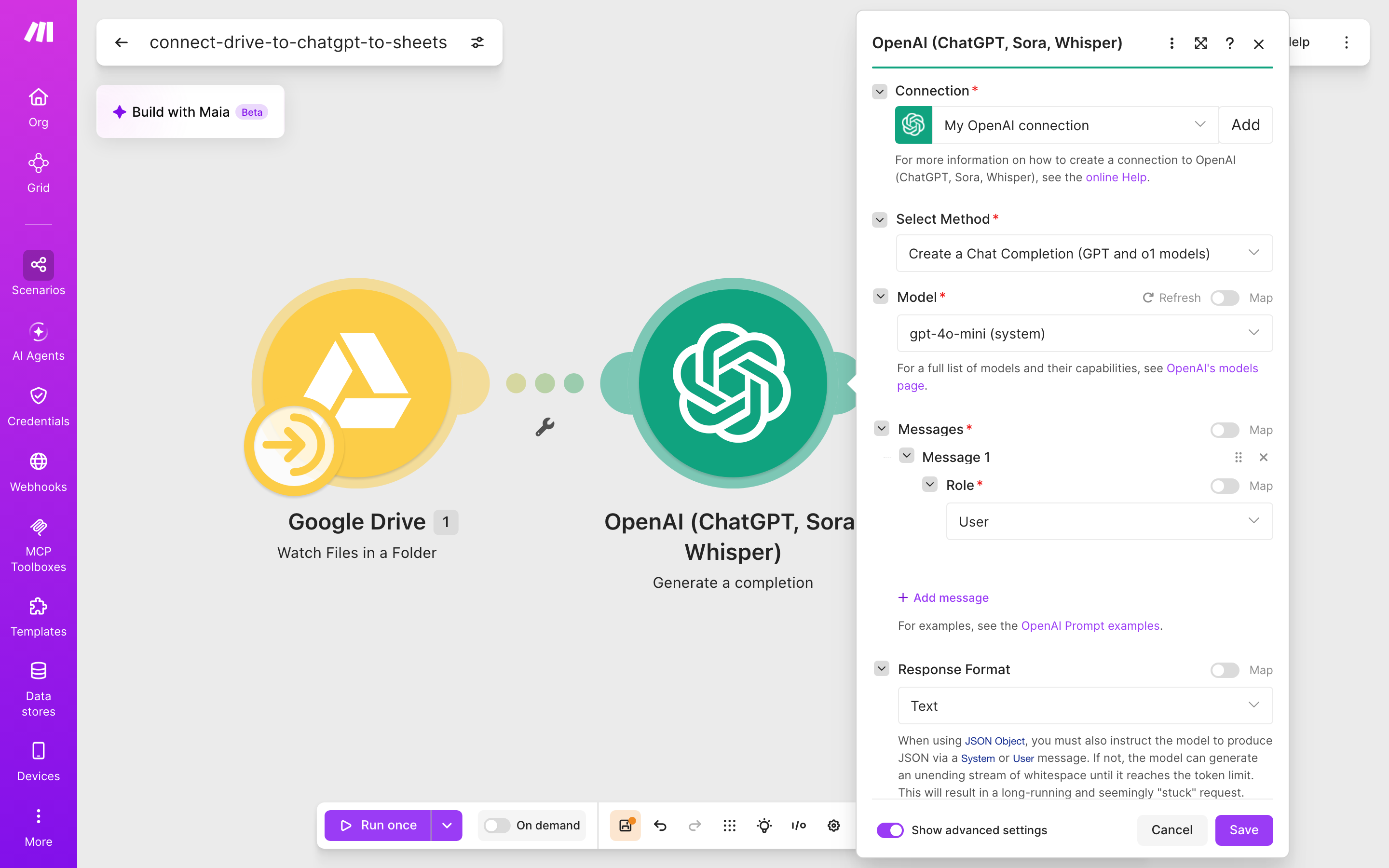Collapse the Connection section
The height and width of the screenshot is (868, 1389).
[879, 91]
